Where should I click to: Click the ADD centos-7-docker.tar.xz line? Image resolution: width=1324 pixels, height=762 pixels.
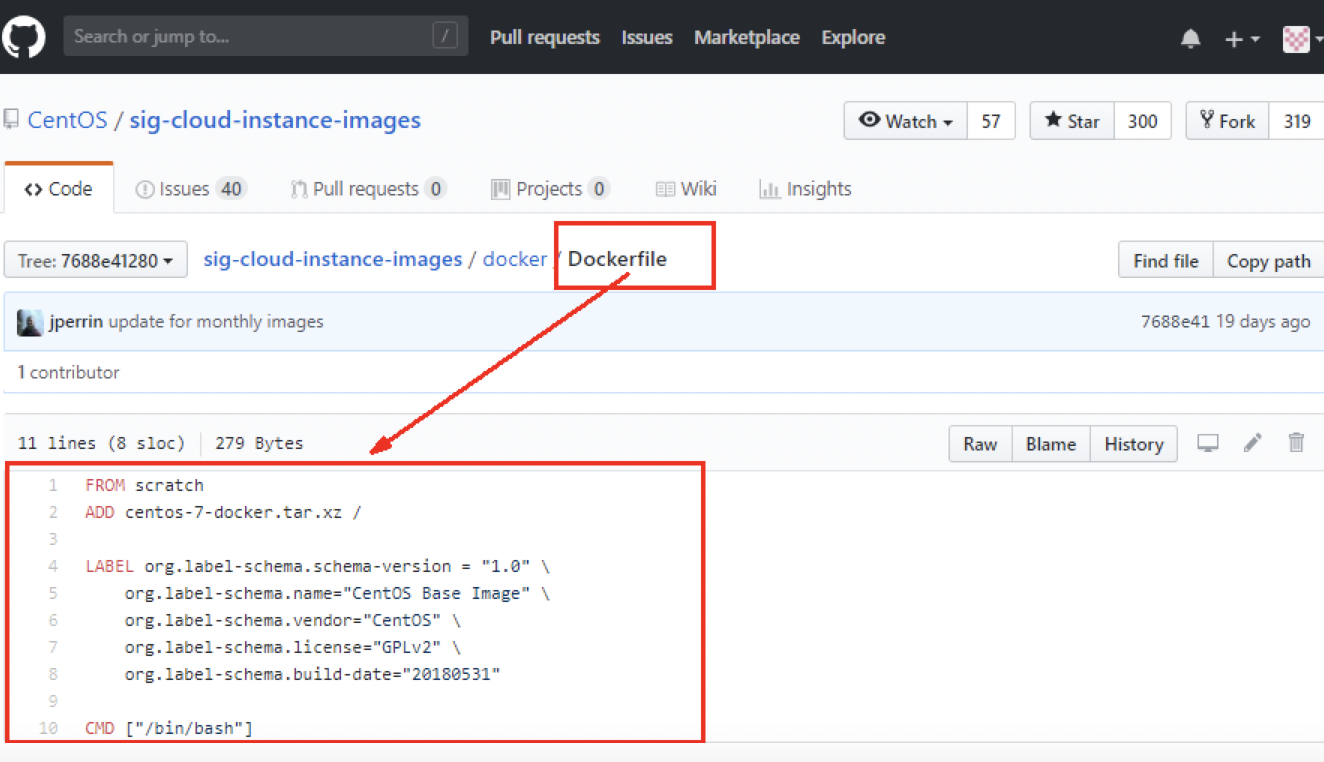coord(223,512)
